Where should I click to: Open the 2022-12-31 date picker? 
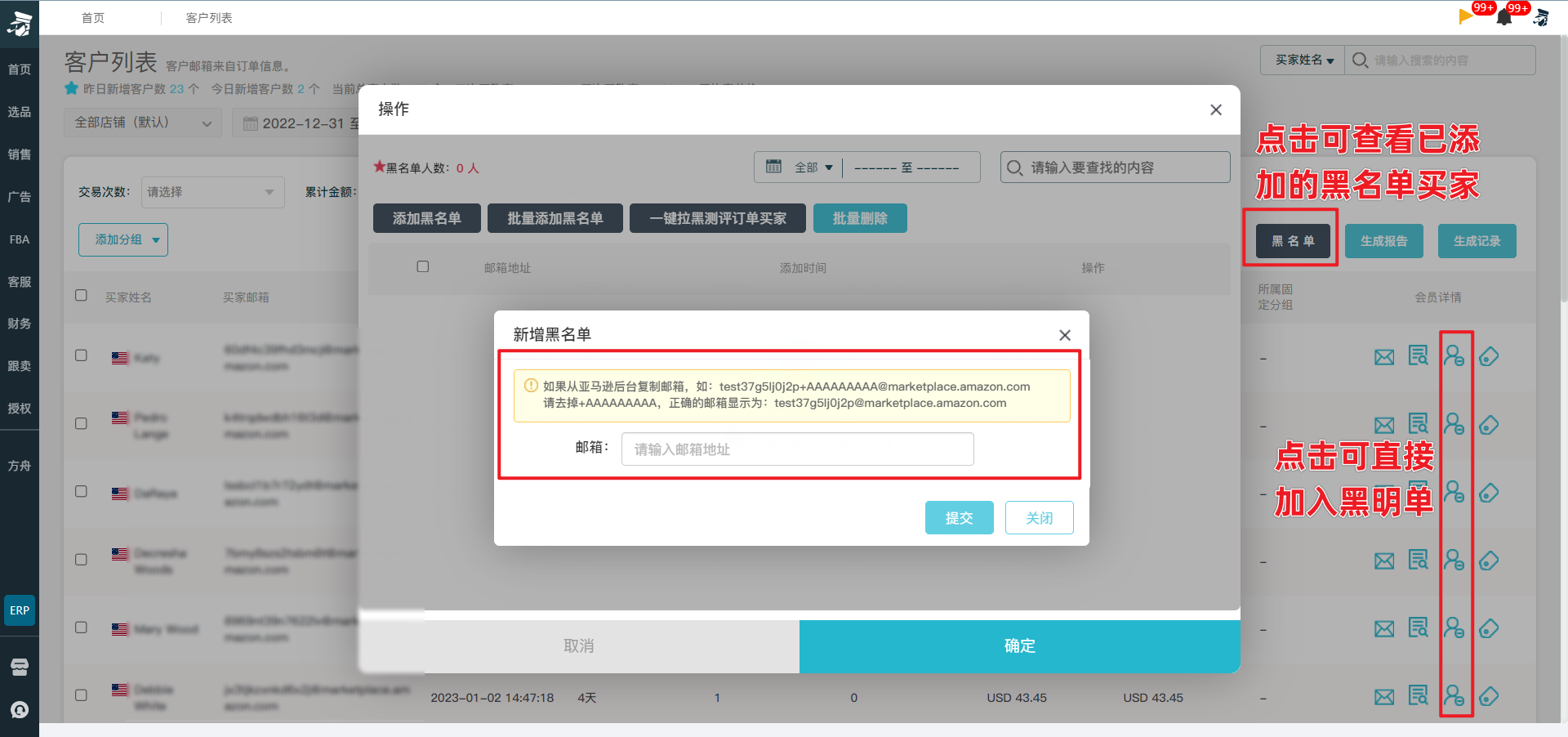301,123
